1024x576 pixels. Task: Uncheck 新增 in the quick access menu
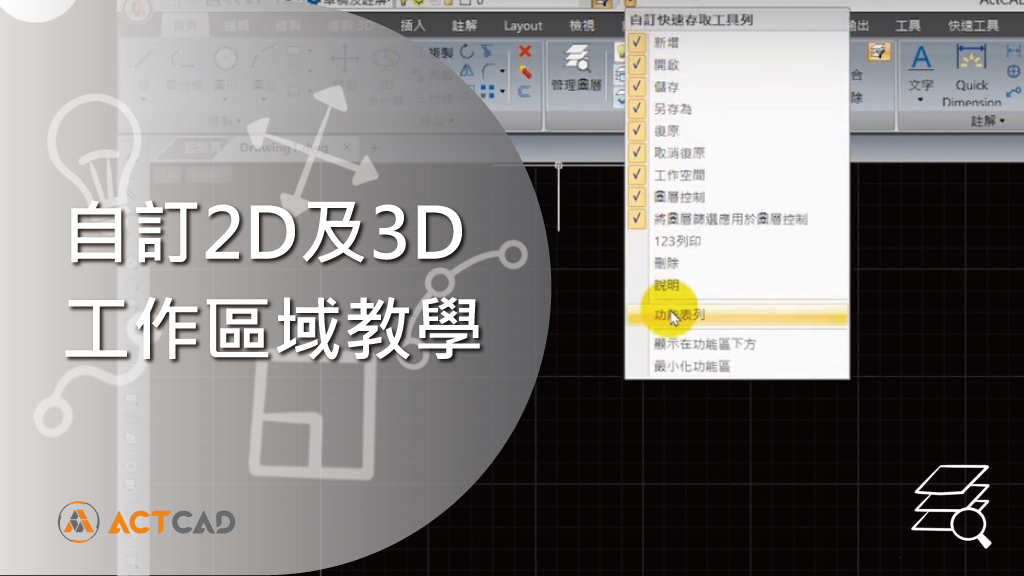pos(737,42)
